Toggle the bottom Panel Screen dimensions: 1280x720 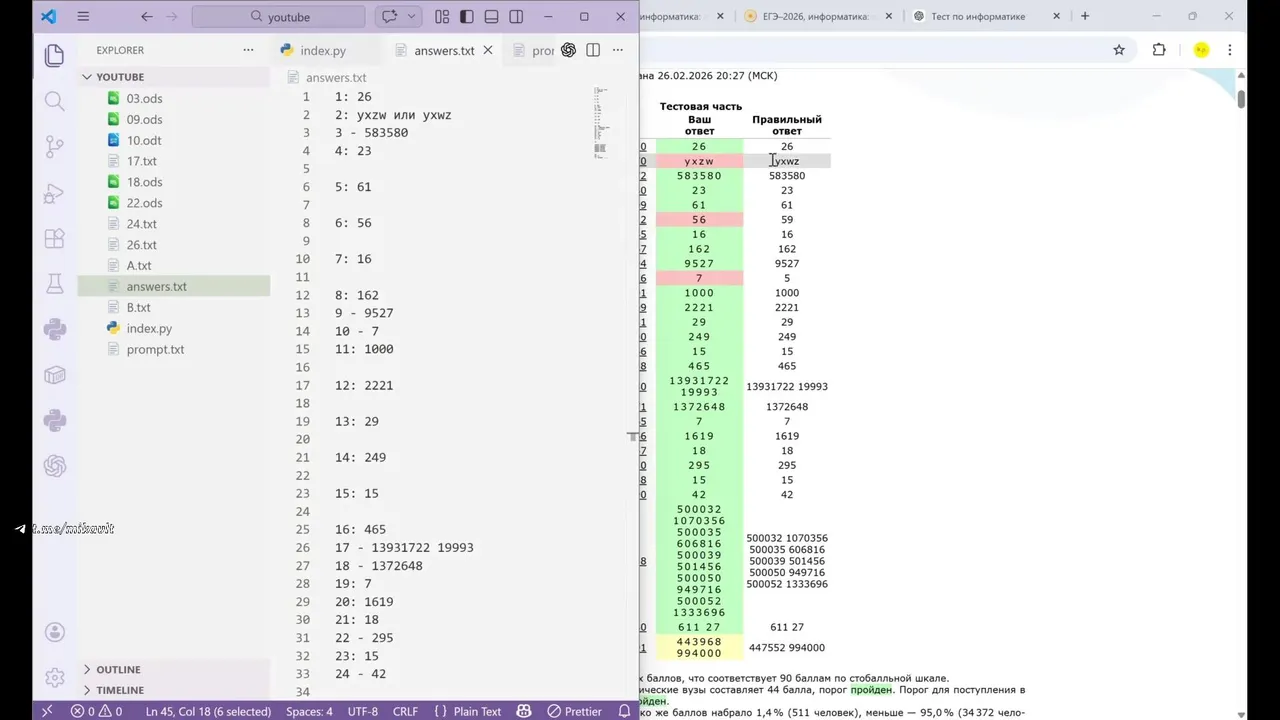tap(491, 17)
